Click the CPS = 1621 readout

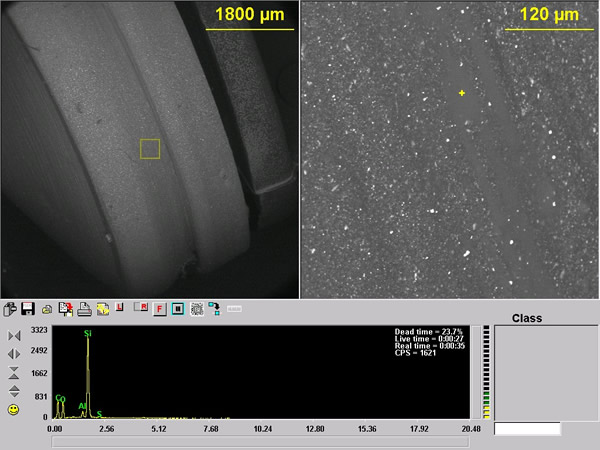[x=415, y=352]
